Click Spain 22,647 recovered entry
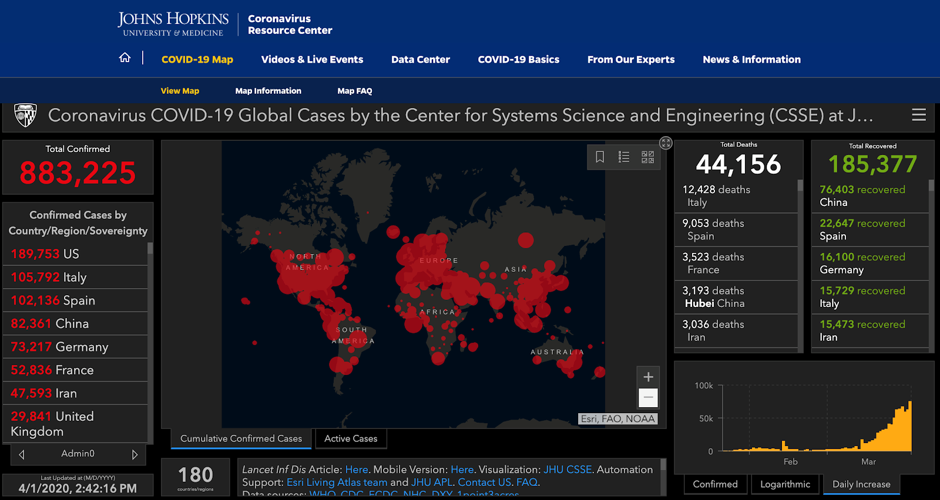940x500 pixels. pos(870,230)
